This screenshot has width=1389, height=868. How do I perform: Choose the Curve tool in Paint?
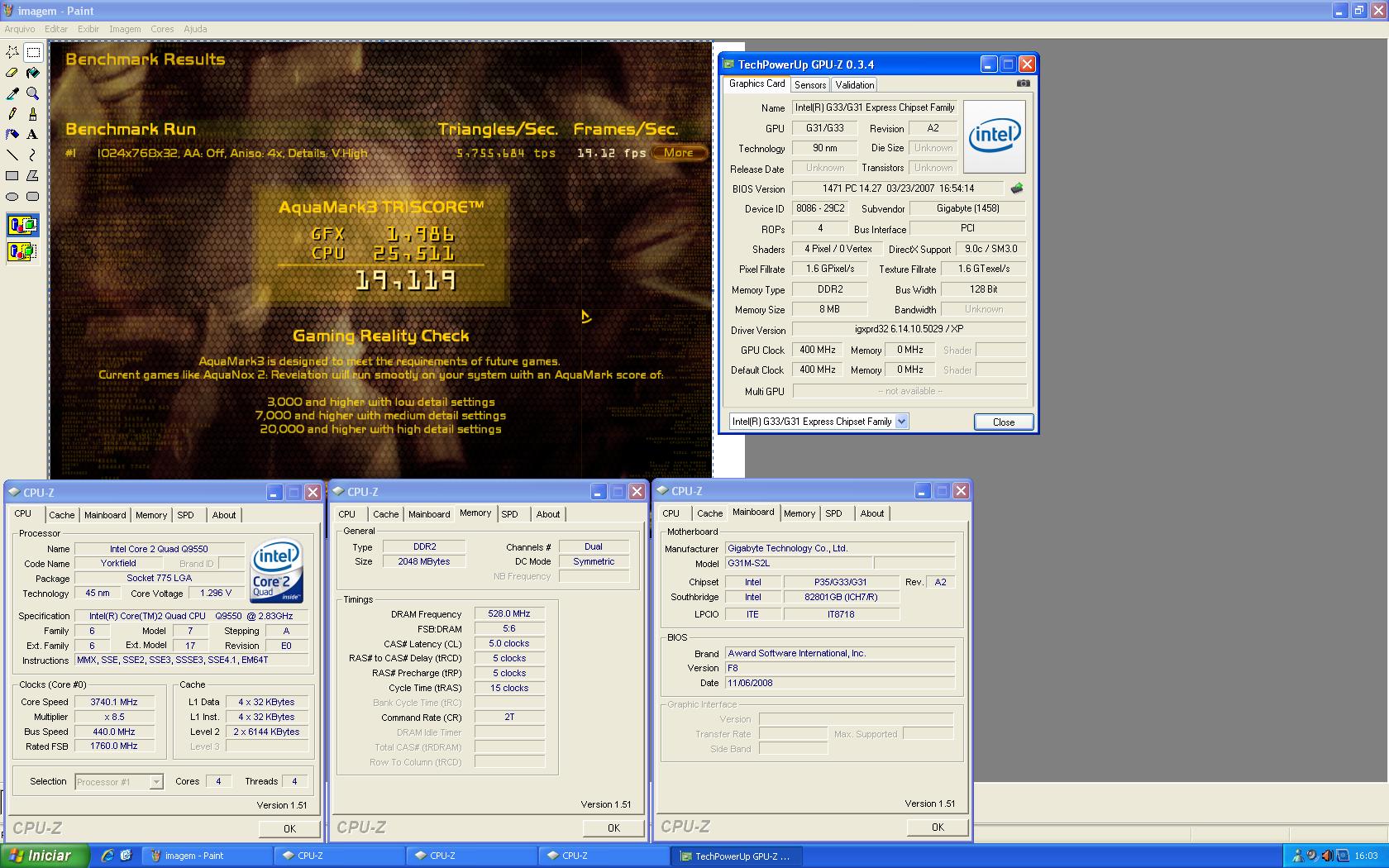click(x=33, y=155)
